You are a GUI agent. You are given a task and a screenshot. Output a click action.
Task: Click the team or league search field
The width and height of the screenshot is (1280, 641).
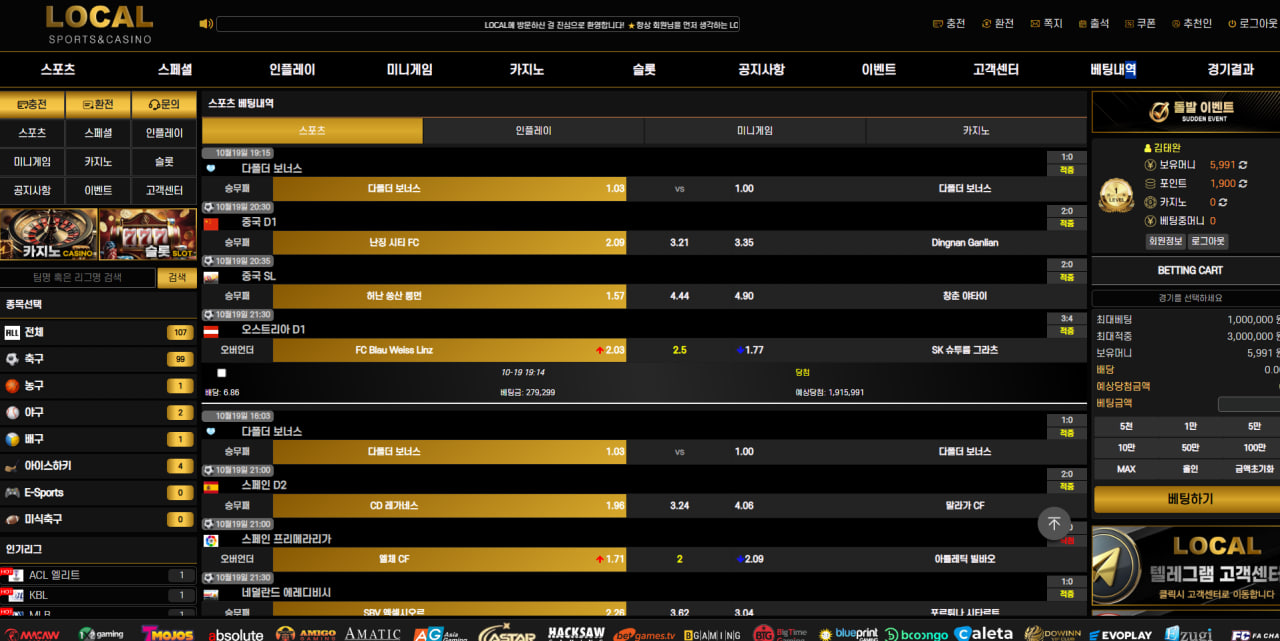coord(78,278)
